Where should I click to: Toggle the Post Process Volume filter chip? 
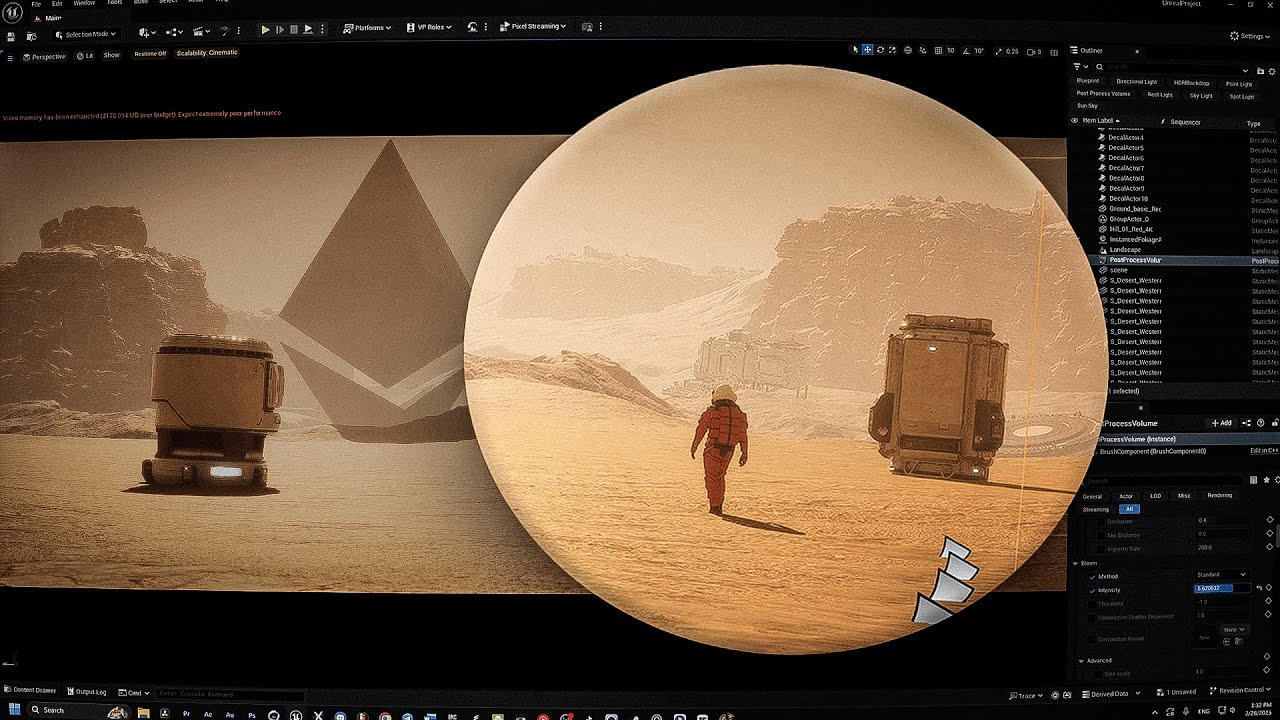tap(1103, 94)
